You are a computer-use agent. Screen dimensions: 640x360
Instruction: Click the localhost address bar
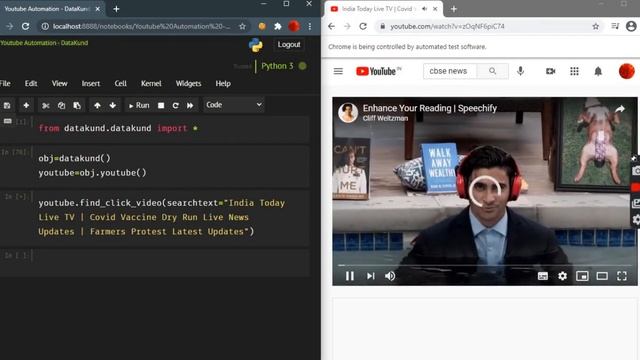click(141, 26)
